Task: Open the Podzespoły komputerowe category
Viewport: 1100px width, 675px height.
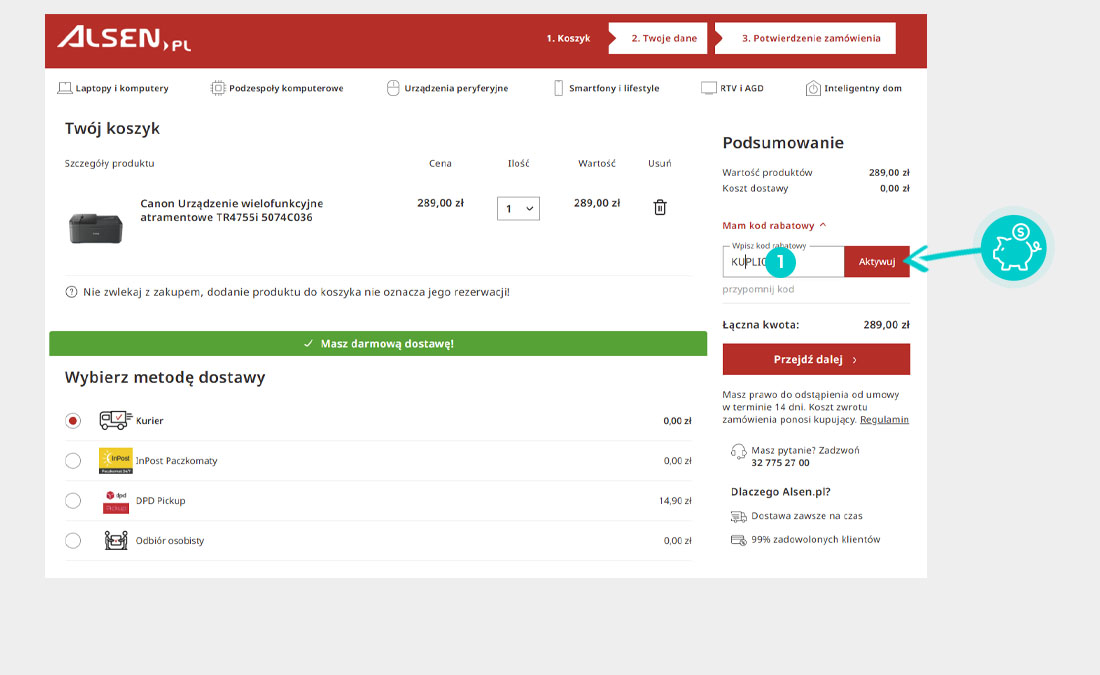Action: pos(277,88)
